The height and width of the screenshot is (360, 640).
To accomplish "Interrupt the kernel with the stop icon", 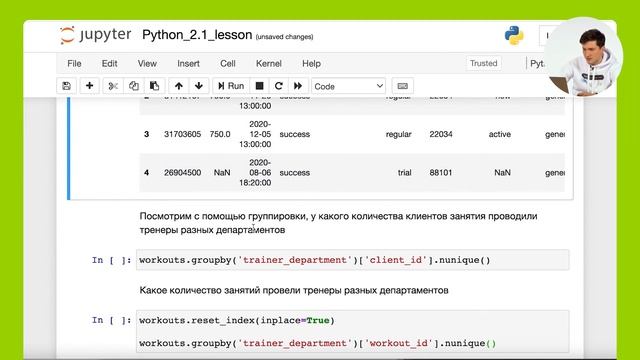I will [259, 86].
